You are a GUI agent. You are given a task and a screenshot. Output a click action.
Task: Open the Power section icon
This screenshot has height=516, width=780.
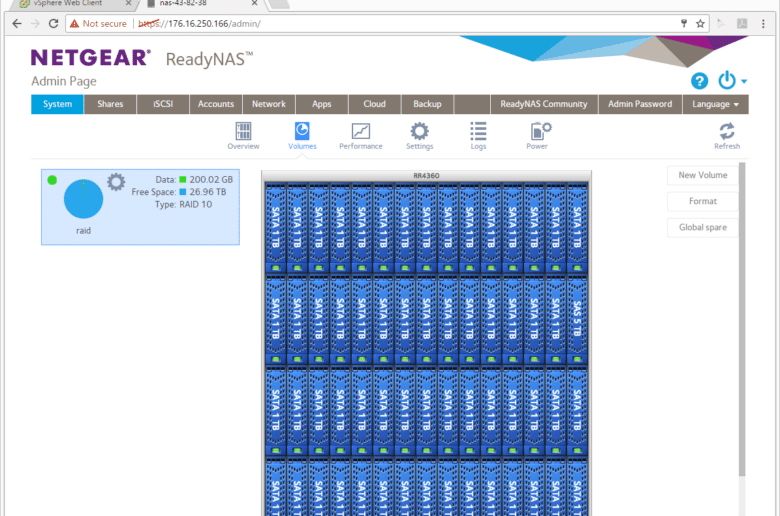540,131
